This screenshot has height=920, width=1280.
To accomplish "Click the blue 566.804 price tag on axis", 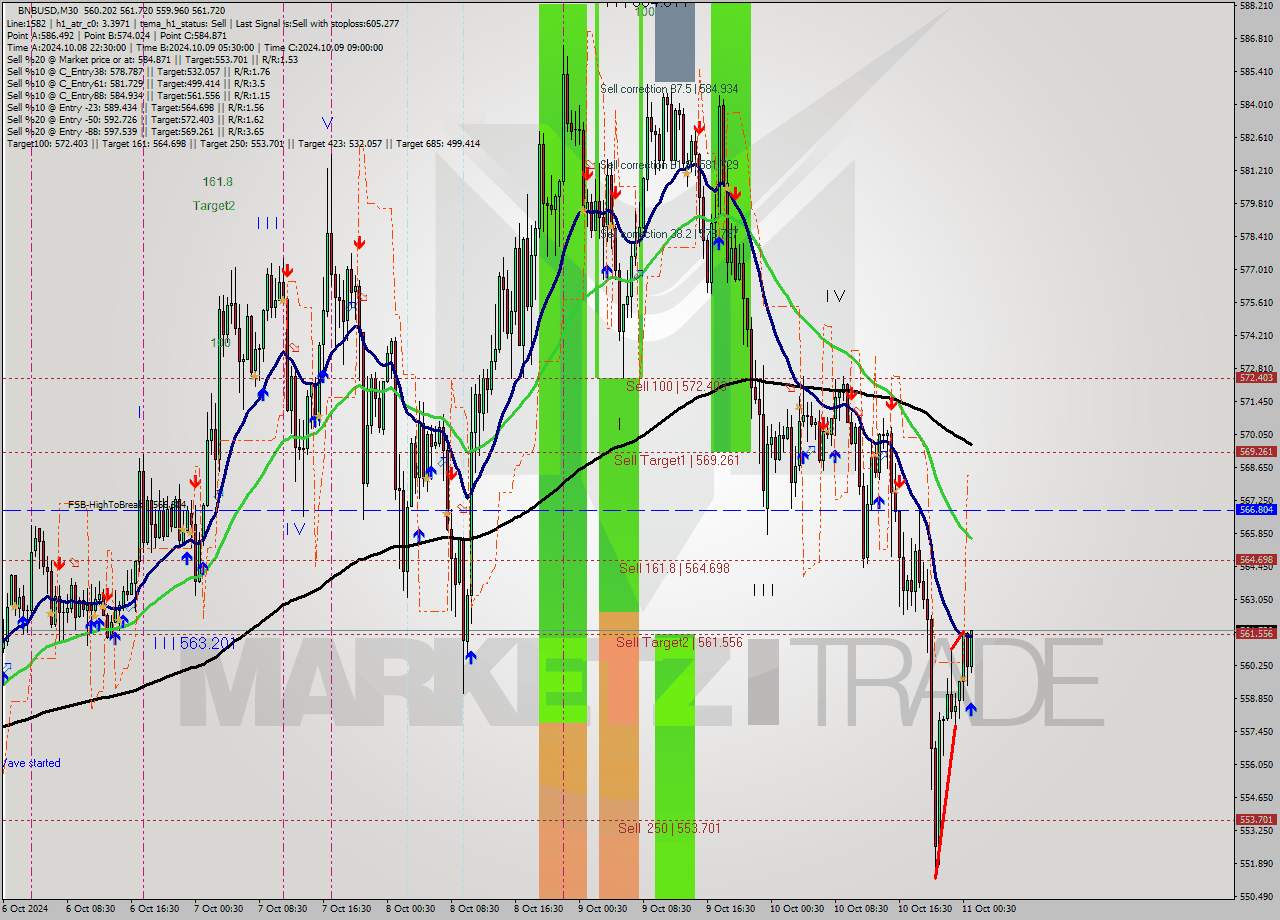I will (x=1256, y=510).
